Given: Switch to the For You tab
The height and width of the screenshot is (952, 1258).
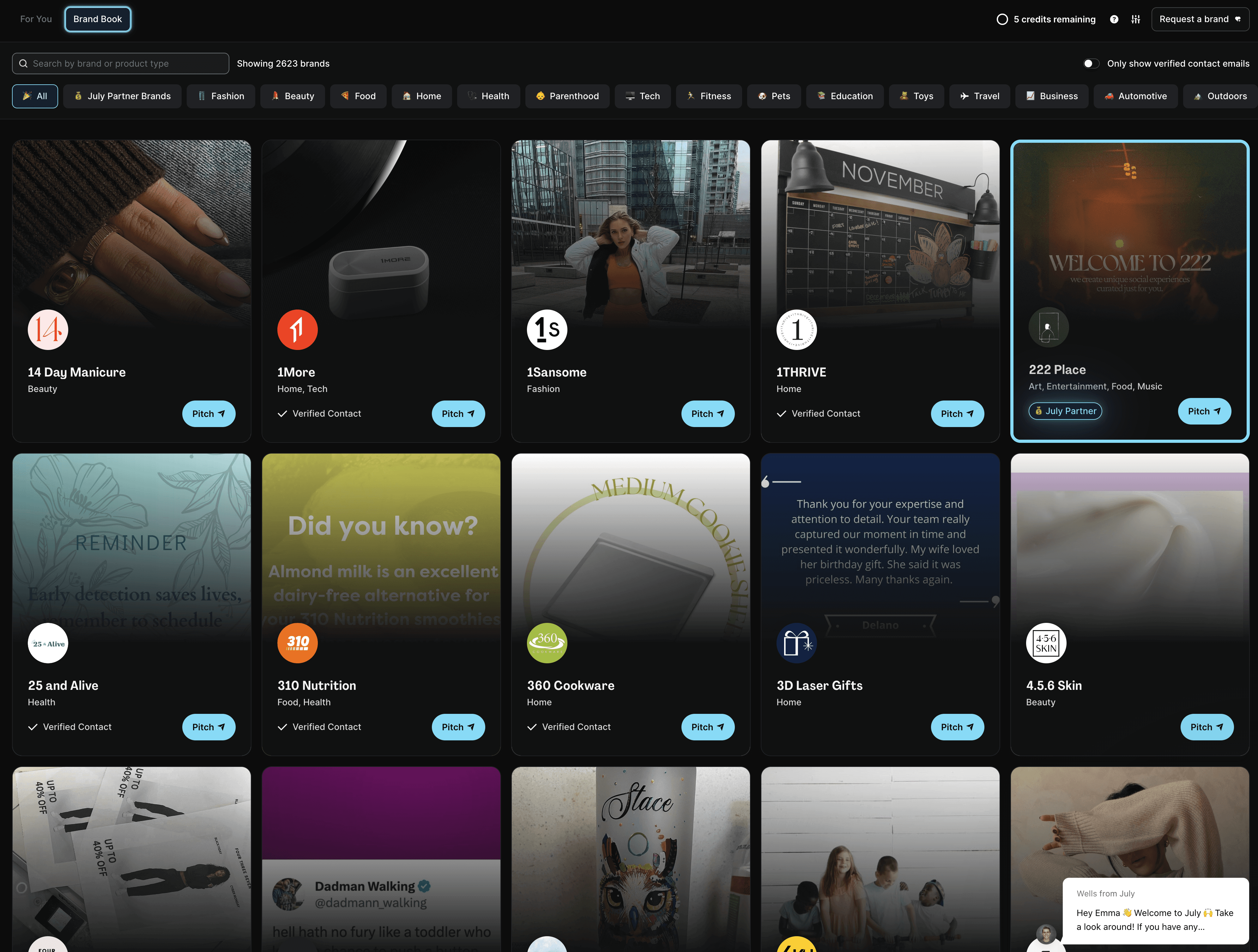Looking at the screenshot, I should [x=36, y=19].
